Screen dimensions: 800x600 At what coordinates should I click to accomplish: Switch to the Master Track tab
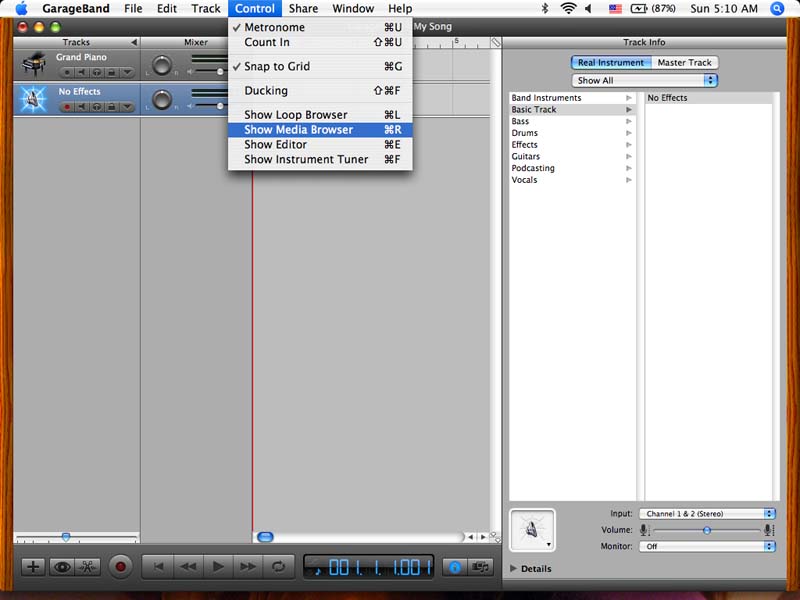[x=684, y=62]
